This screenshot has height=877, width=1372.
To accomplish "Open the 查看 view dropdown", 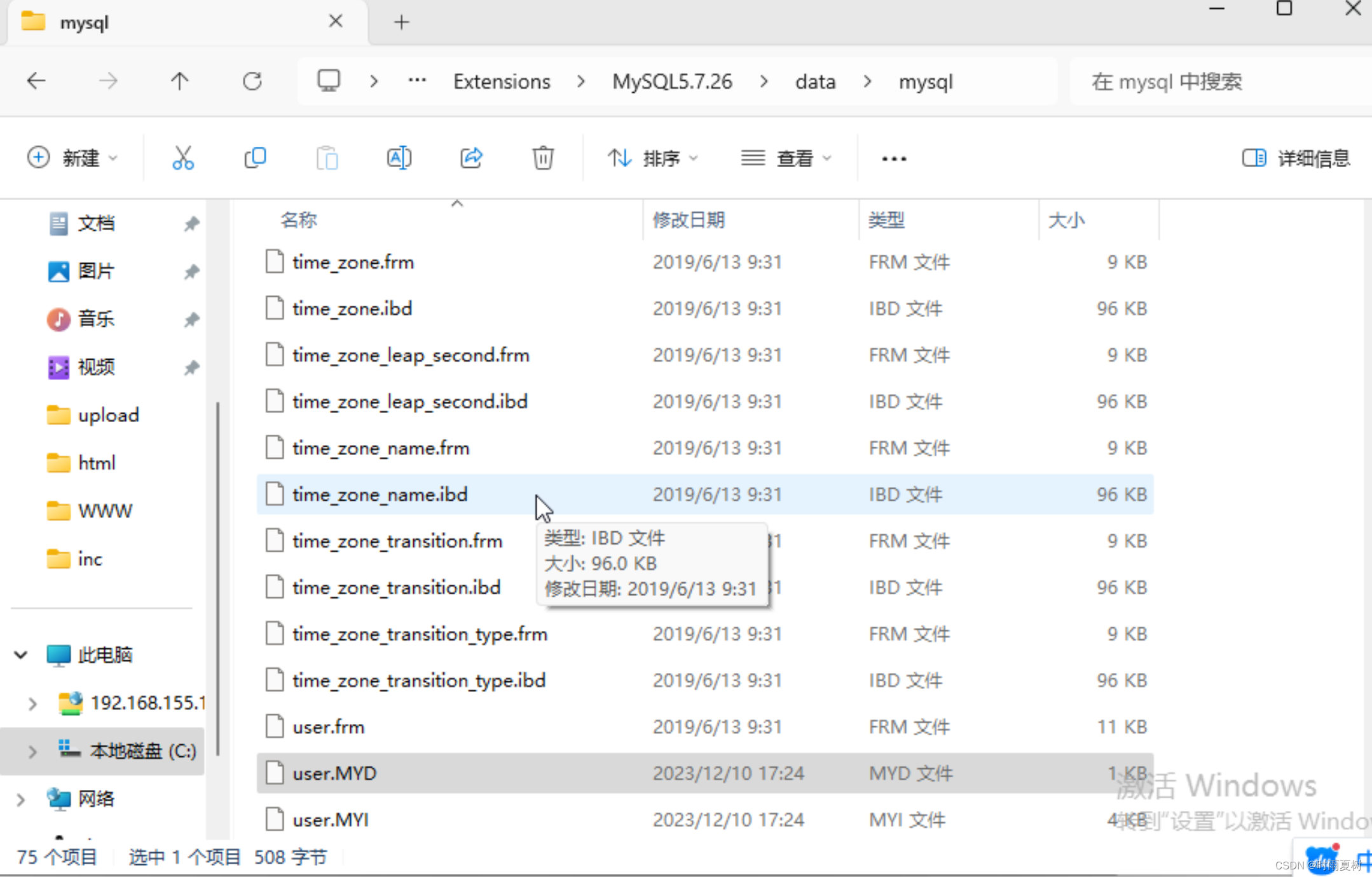I will coord(786,158).
